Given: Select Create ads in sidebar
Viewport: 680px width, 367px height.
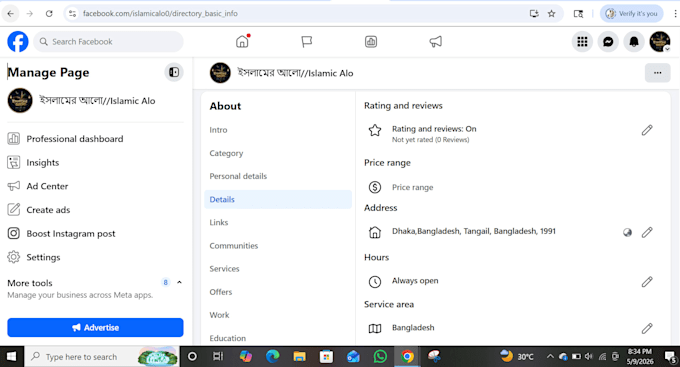Looking at the screenshot, I should click(95, 210).
